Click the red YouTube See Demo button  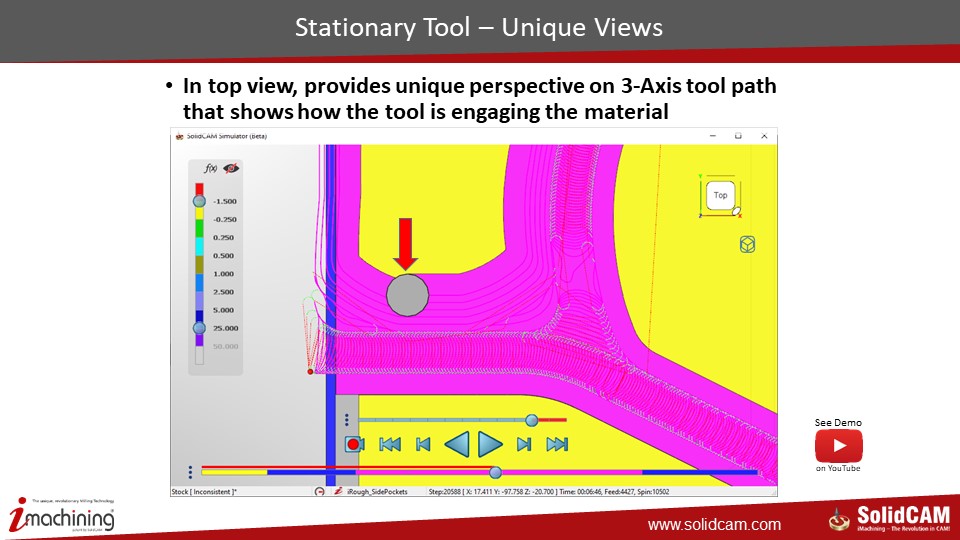[838, 445]
